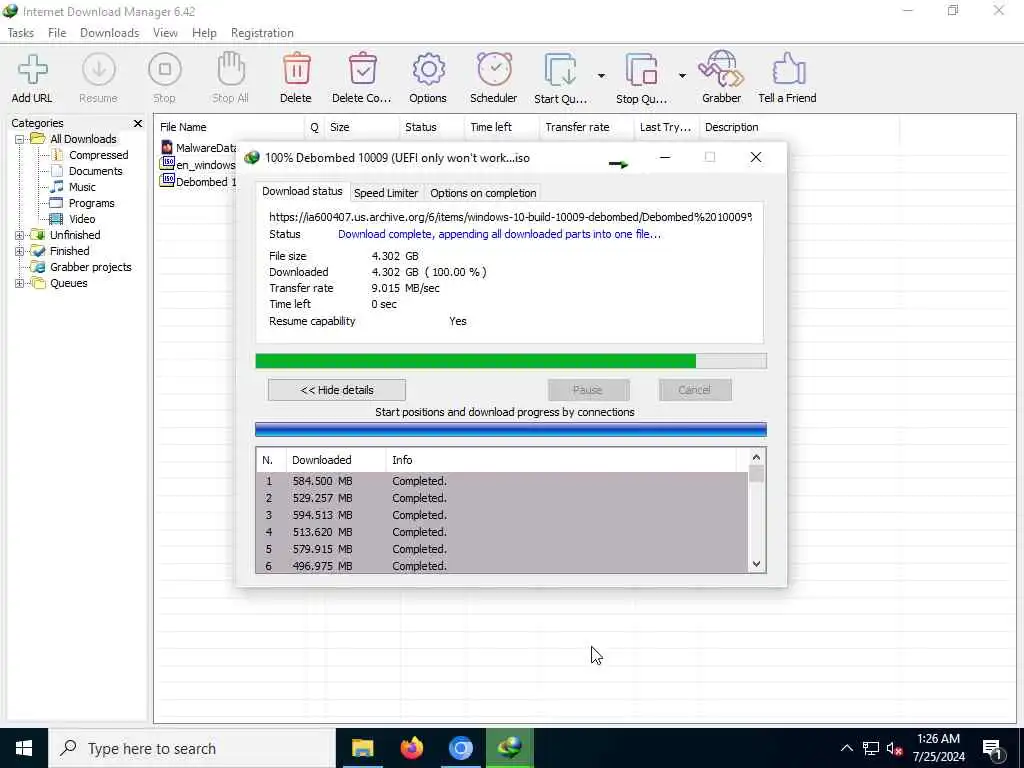The height and width of the screenshot is (768, 1024).
Task: Open the File menu
Action: [x=57, y=33]
